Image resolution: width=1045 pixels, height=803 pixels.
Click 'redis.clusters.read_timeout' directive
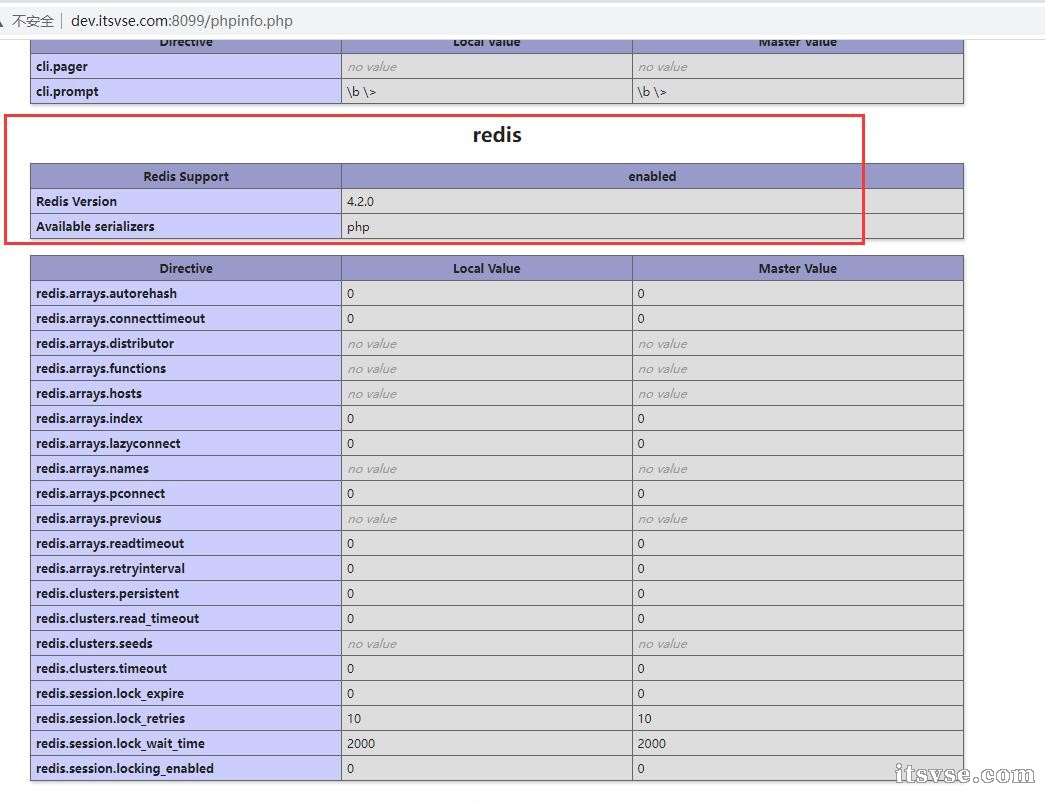coord(186,618)
